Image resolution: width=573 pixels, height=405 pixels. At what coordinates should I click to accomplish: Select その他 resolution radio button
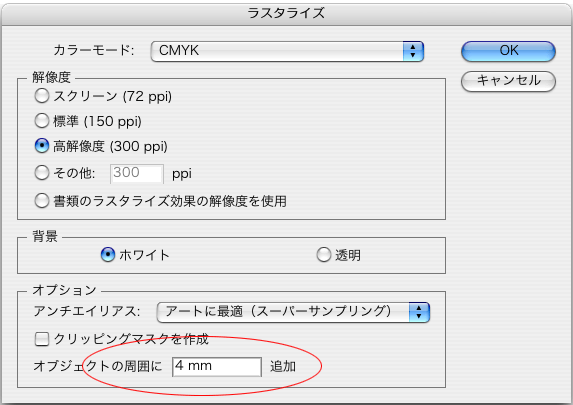42,173
